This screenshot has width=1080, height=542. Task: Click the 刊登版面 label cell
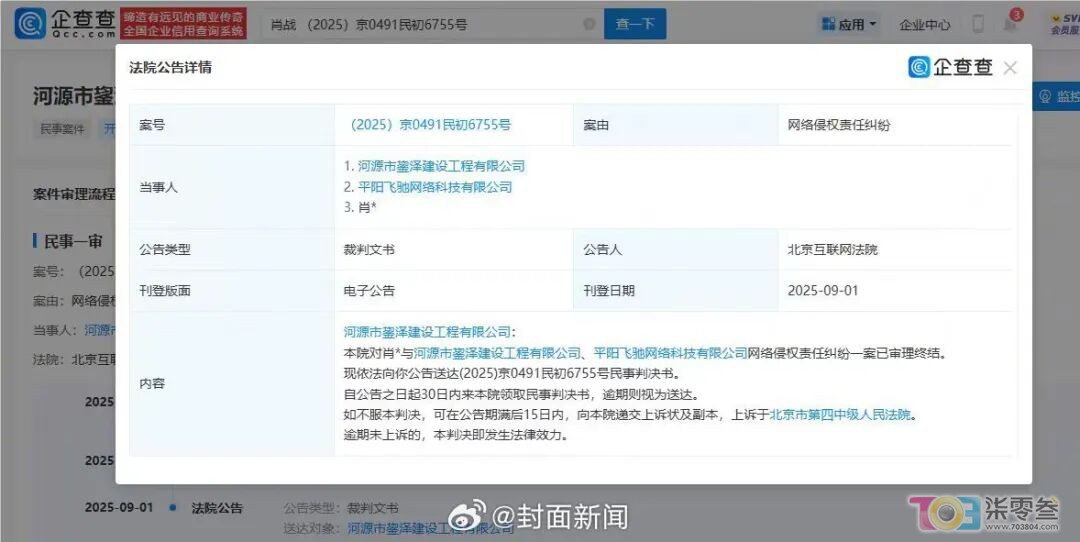[232, 291]
